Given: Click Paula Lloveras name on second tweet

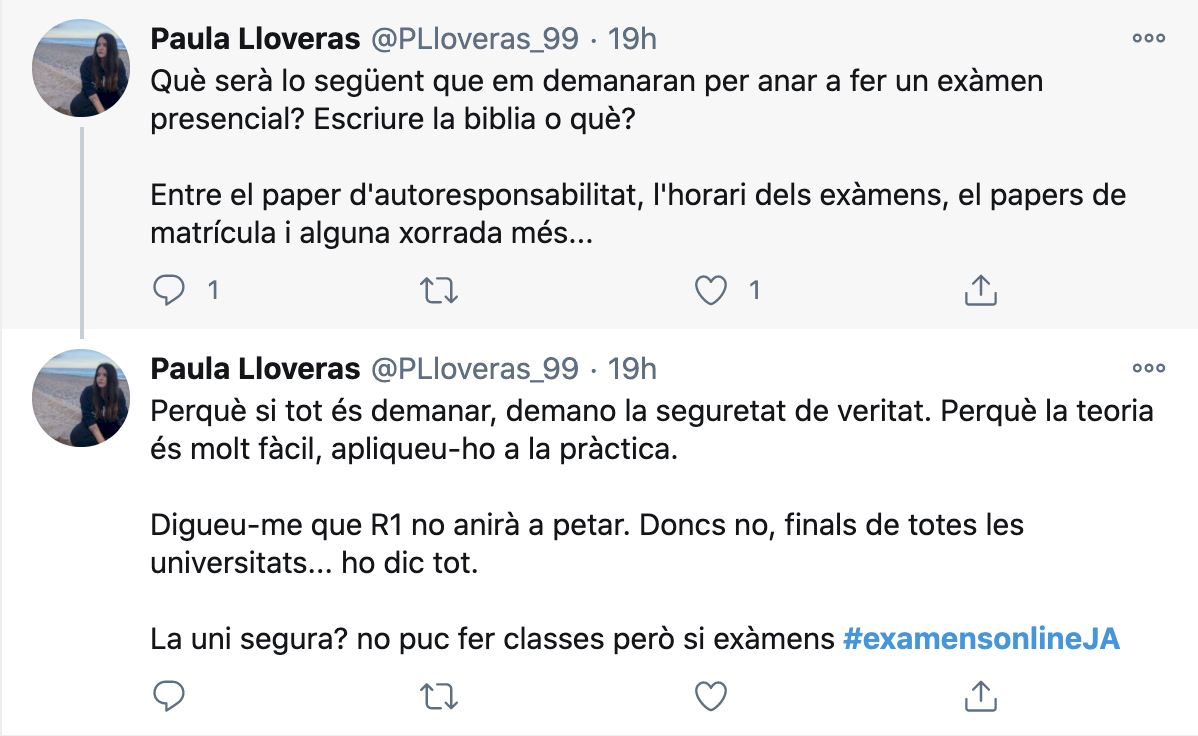Looking at the screenshot, I should coord(255,369).
